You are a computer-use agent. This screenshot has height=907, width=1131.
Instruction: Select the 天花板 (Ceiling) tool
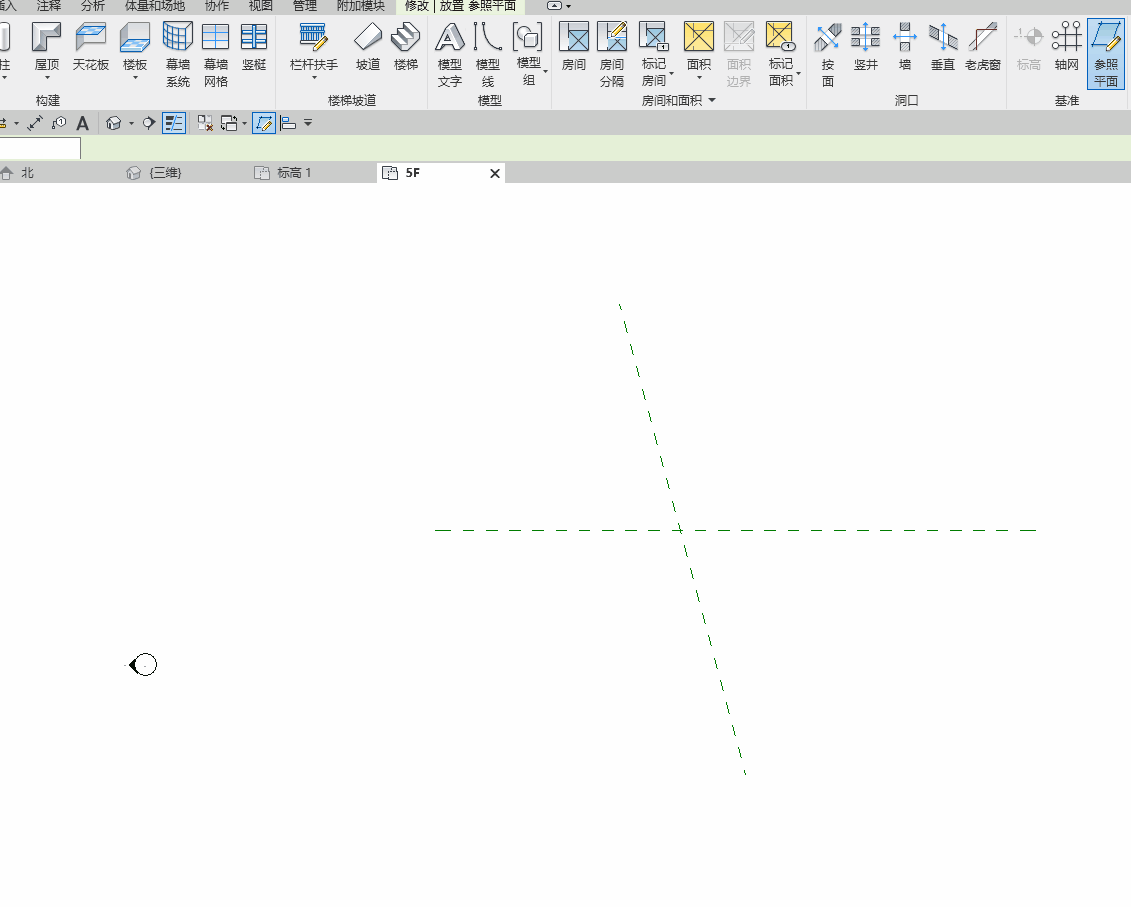point(91,48)
